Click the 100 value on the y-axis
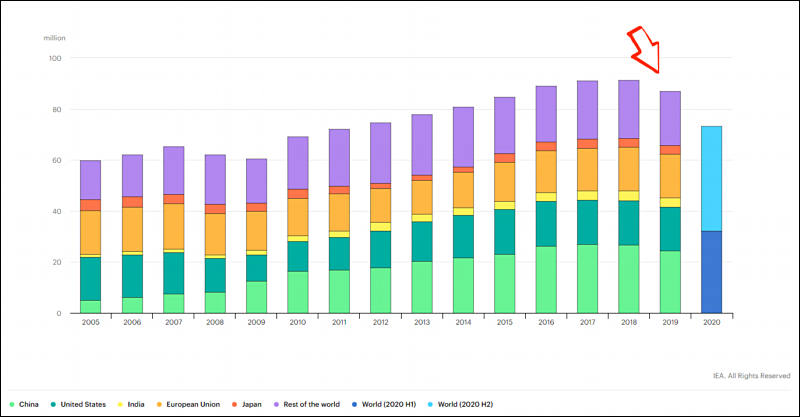This screenshot has width=800, height=417. (x=55, y=58)
